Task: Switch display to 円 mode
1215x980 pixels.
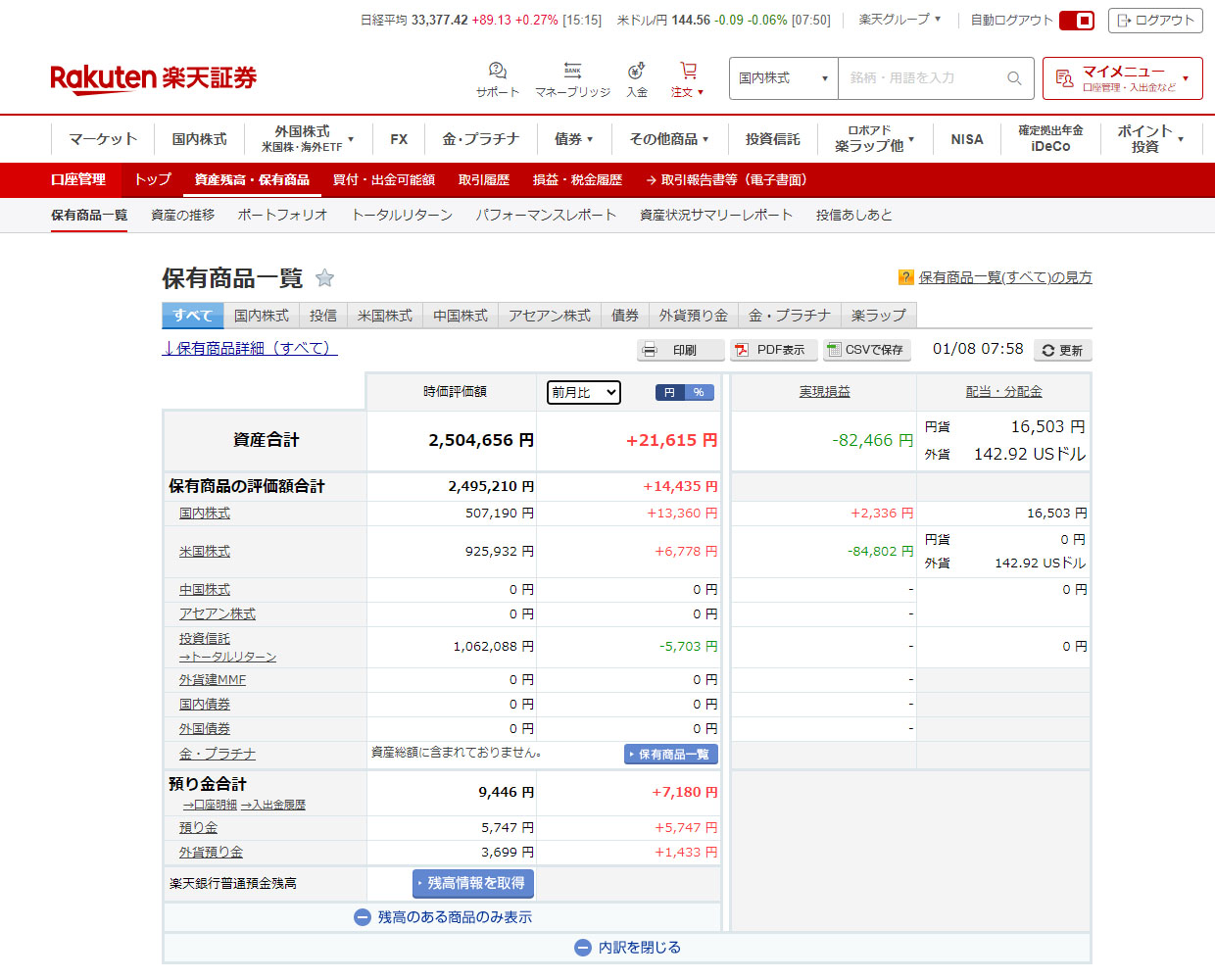Action: (x=670, y=393)
